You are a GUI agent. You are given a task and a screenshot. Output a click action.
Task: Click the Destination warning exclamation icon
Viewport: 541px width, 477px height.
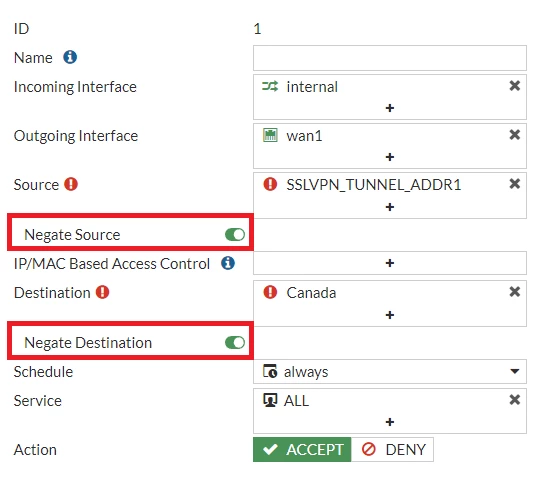102,292
